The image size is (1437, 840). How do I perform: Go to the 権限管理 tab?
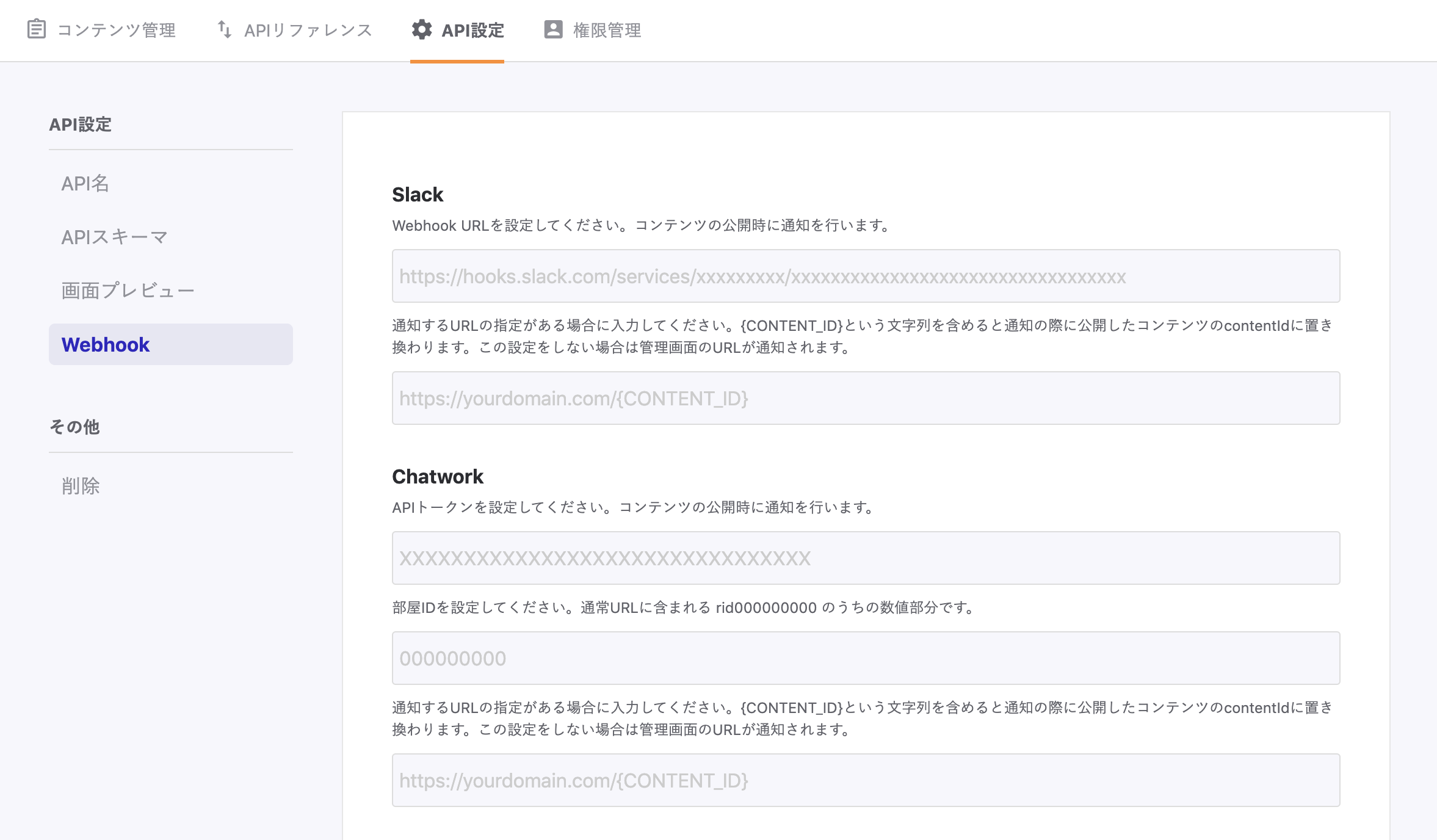(x=607, y=30)
